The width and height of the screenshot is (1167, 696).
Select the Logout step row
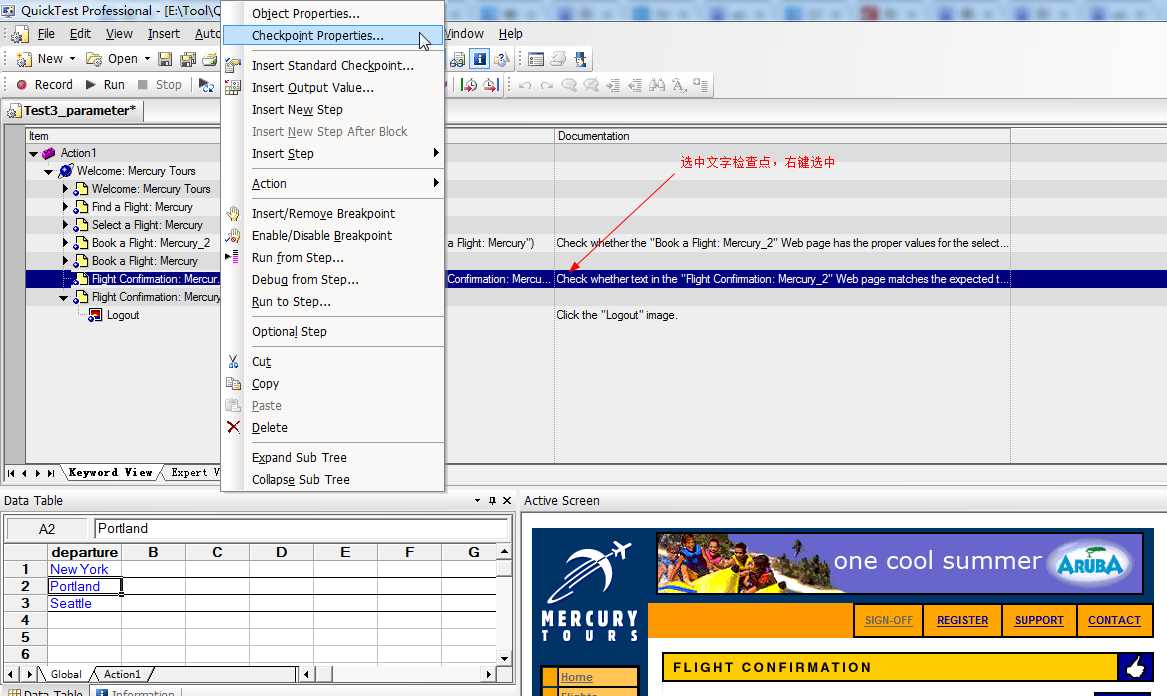123,315
